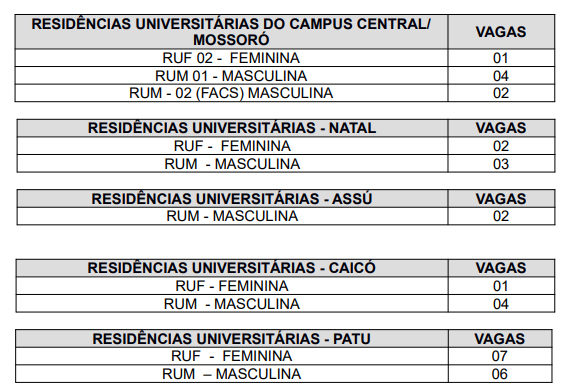Click the 04 vagas for RUM 01

pos(501,76)
